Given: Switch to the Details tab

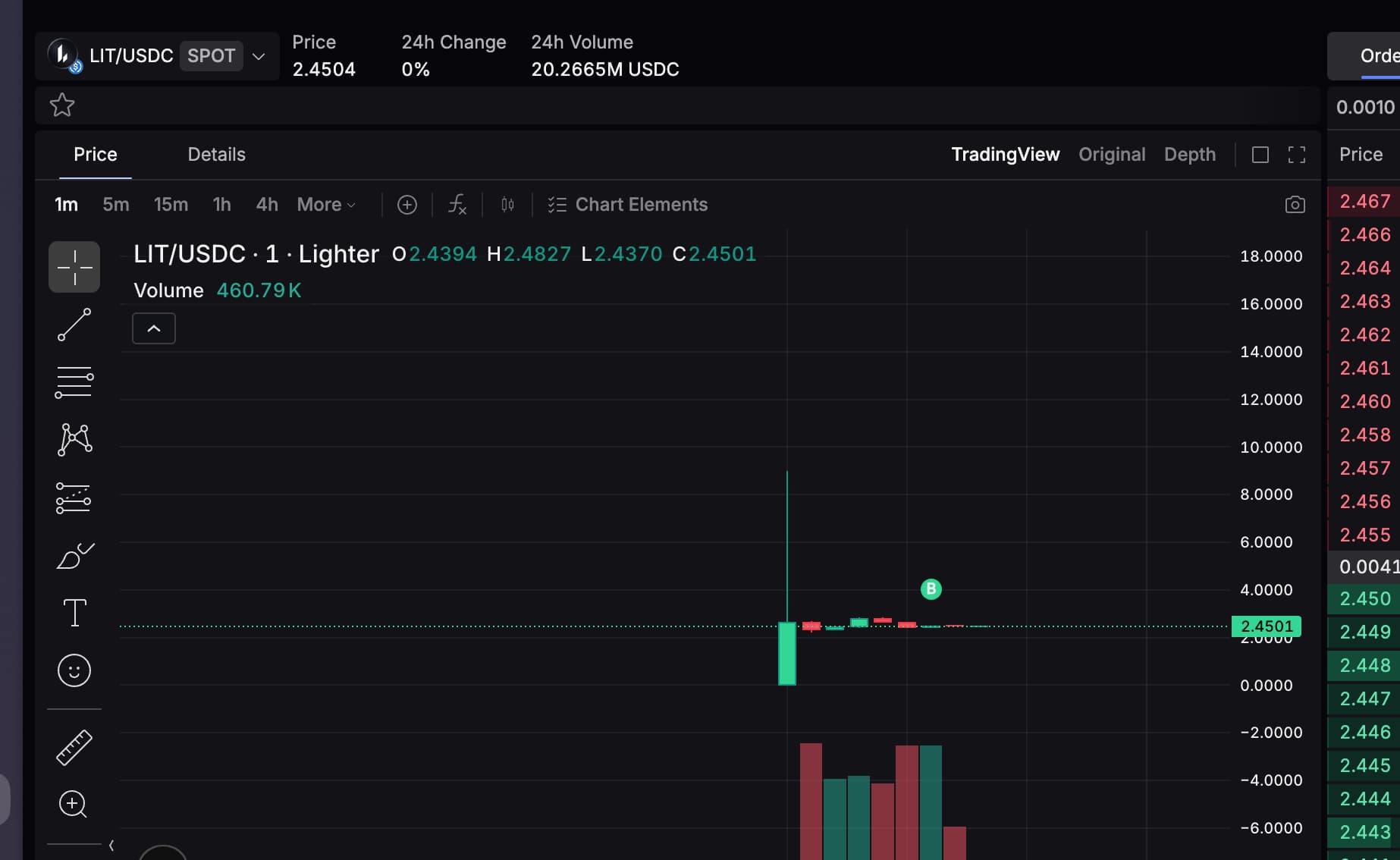Looking at the screenshot, I should (216, 155).
